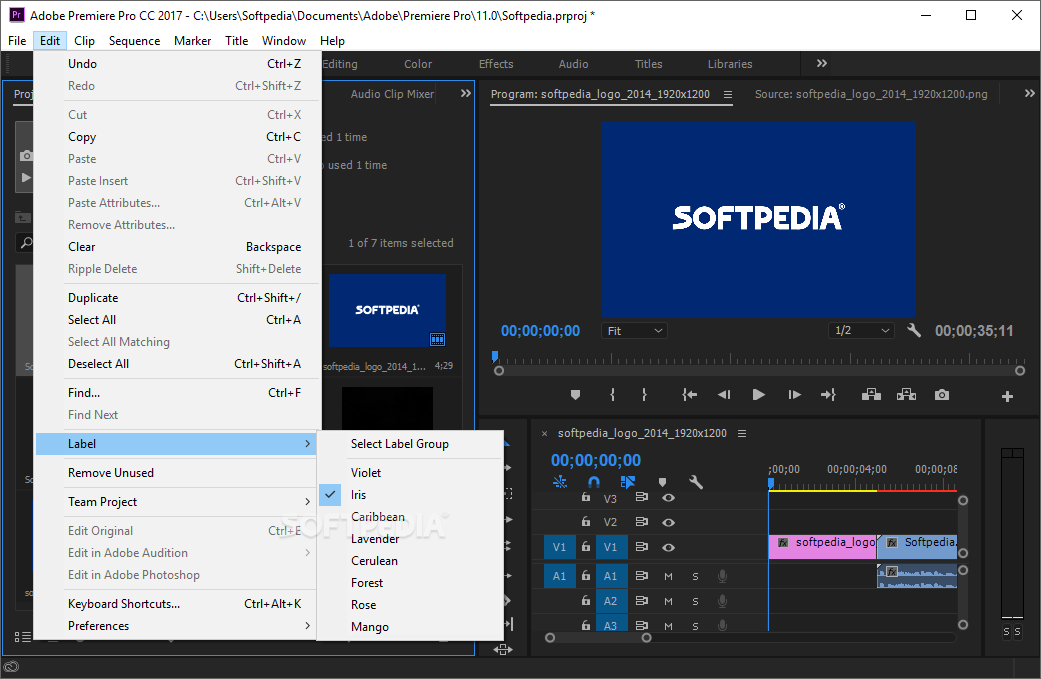The width and height of the screenshot is (1041, 679).
Task: Toggle sync lock on track V1
Action: (641, 547)
